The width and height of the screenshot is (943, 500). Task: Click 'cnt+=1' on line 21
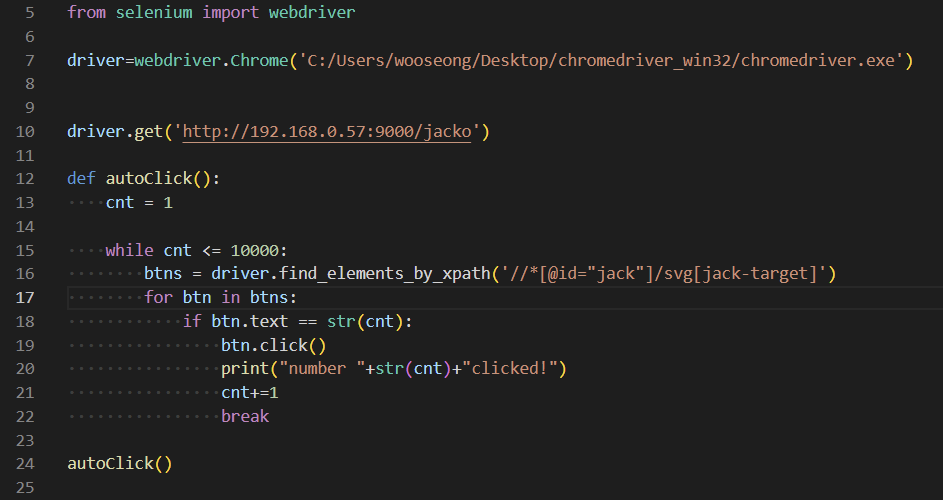(x=250, y=393)
